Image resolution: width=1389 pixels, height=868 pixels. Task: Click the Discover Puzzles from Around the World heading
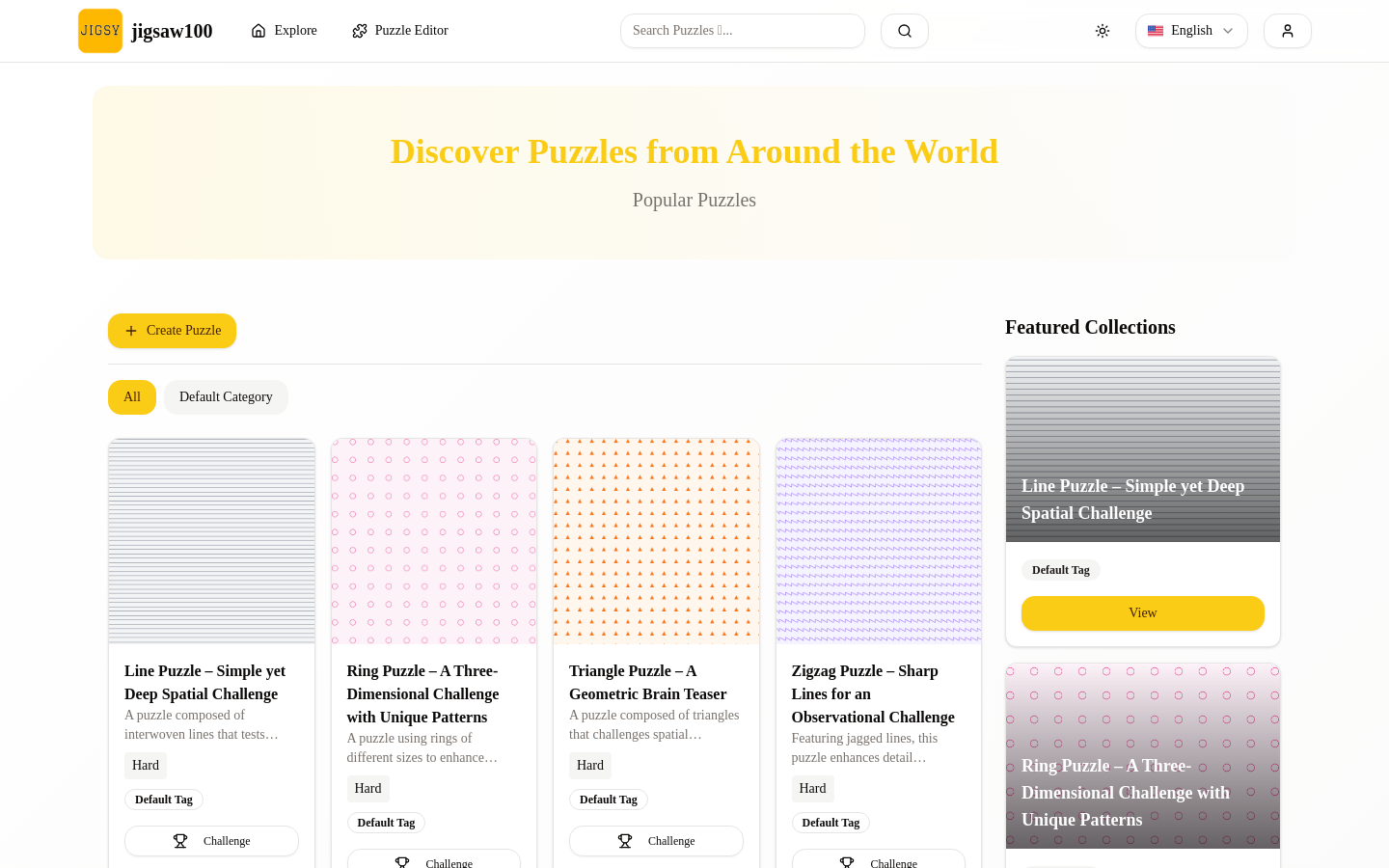pos(694,151)
